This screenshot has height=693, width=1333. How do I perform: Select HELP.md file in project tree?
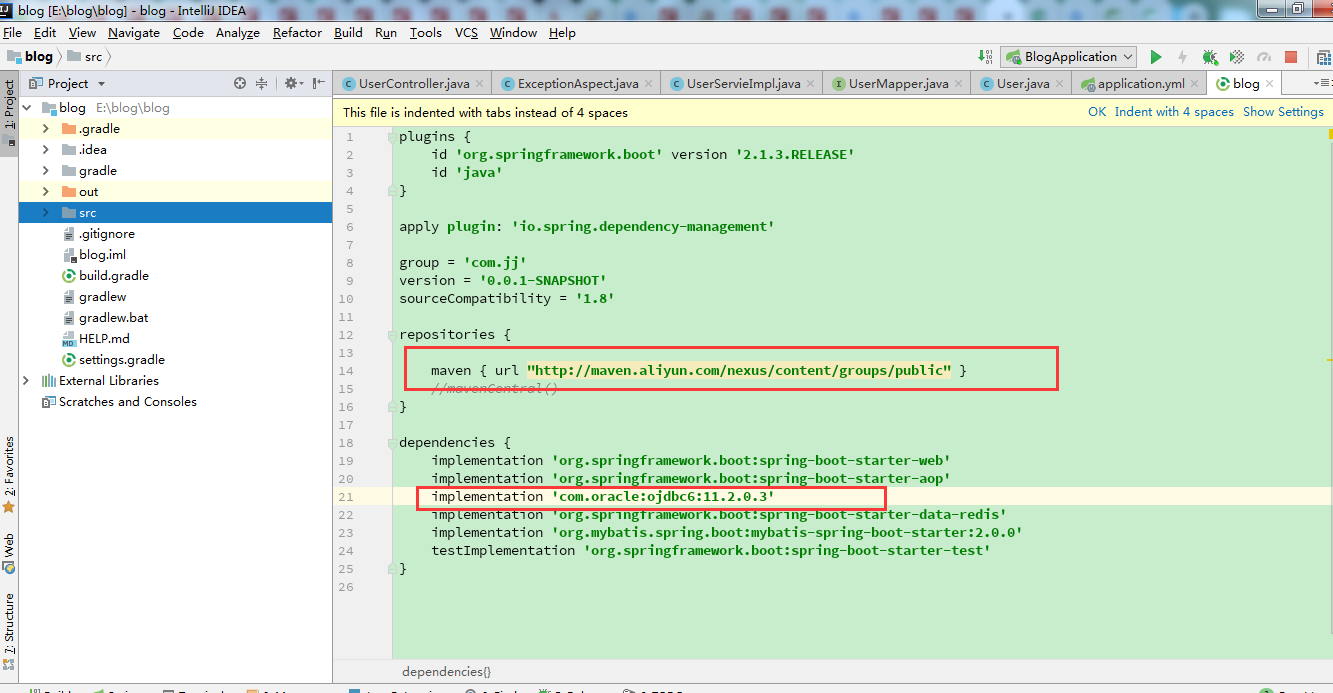coord(104,338)
